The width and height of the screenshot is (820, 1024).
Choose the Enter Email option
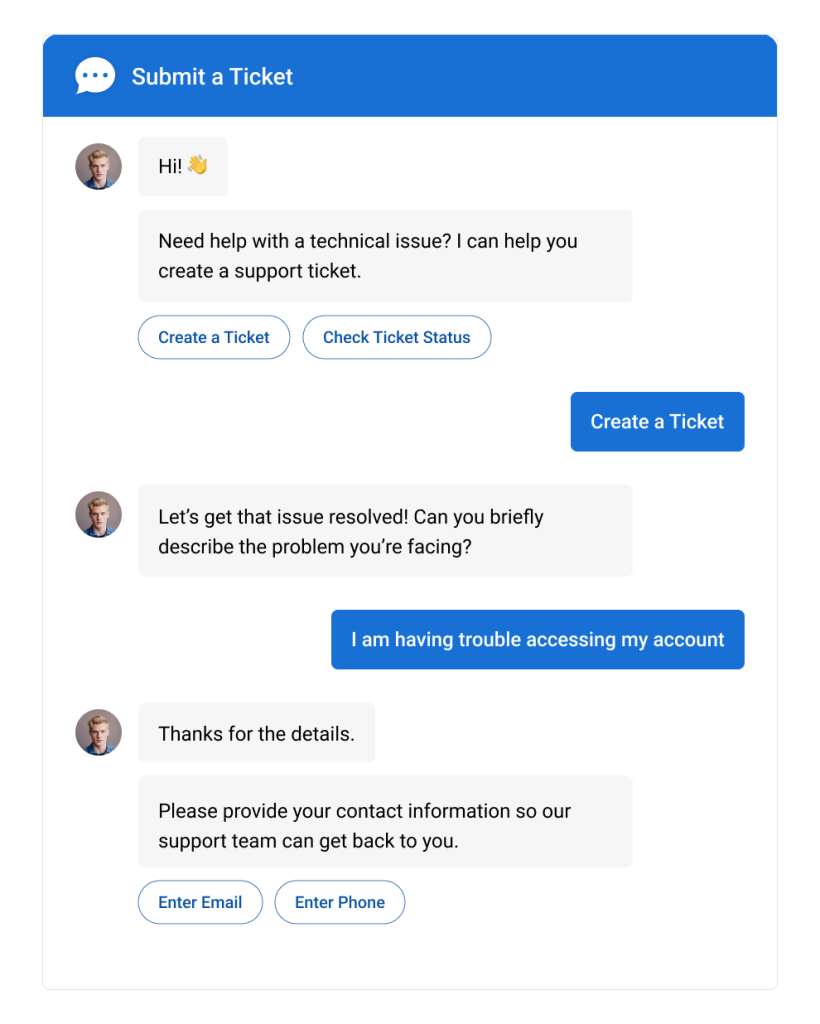pos(200,902)
